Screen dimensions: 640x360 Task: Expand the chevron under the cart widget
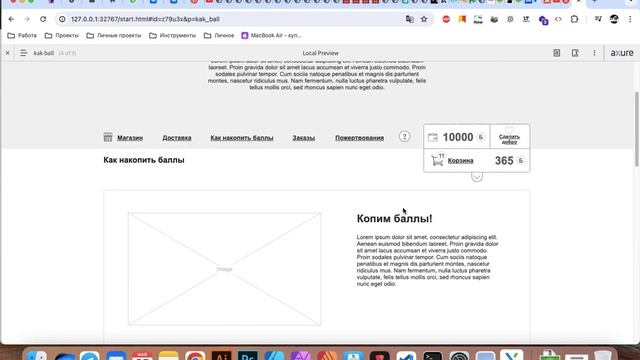477,176
